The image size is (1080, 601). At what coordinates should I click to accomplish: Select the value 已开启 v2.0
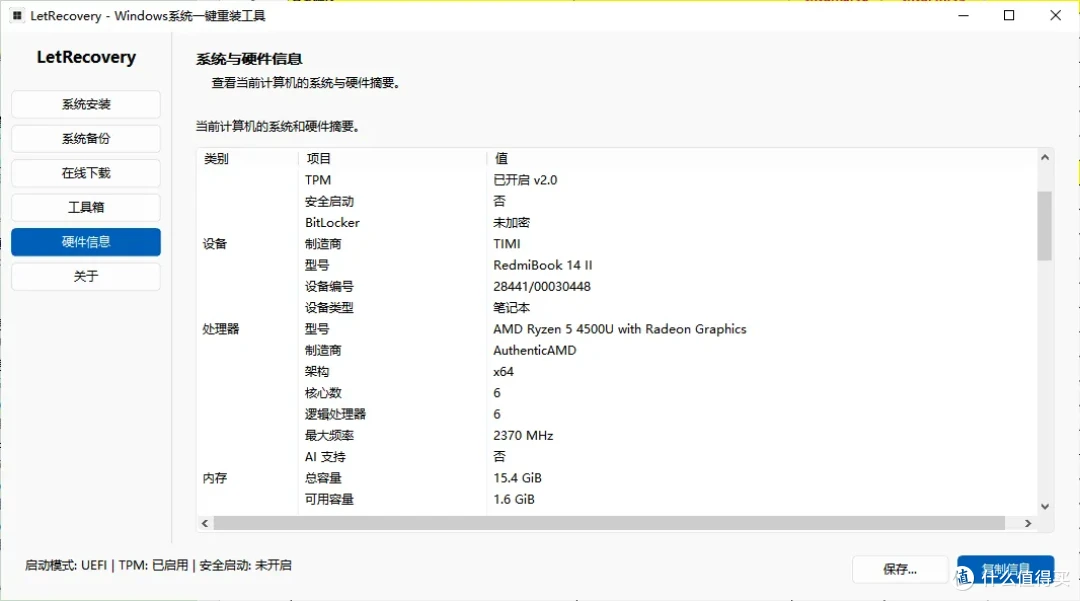click(x=526, y=180)
